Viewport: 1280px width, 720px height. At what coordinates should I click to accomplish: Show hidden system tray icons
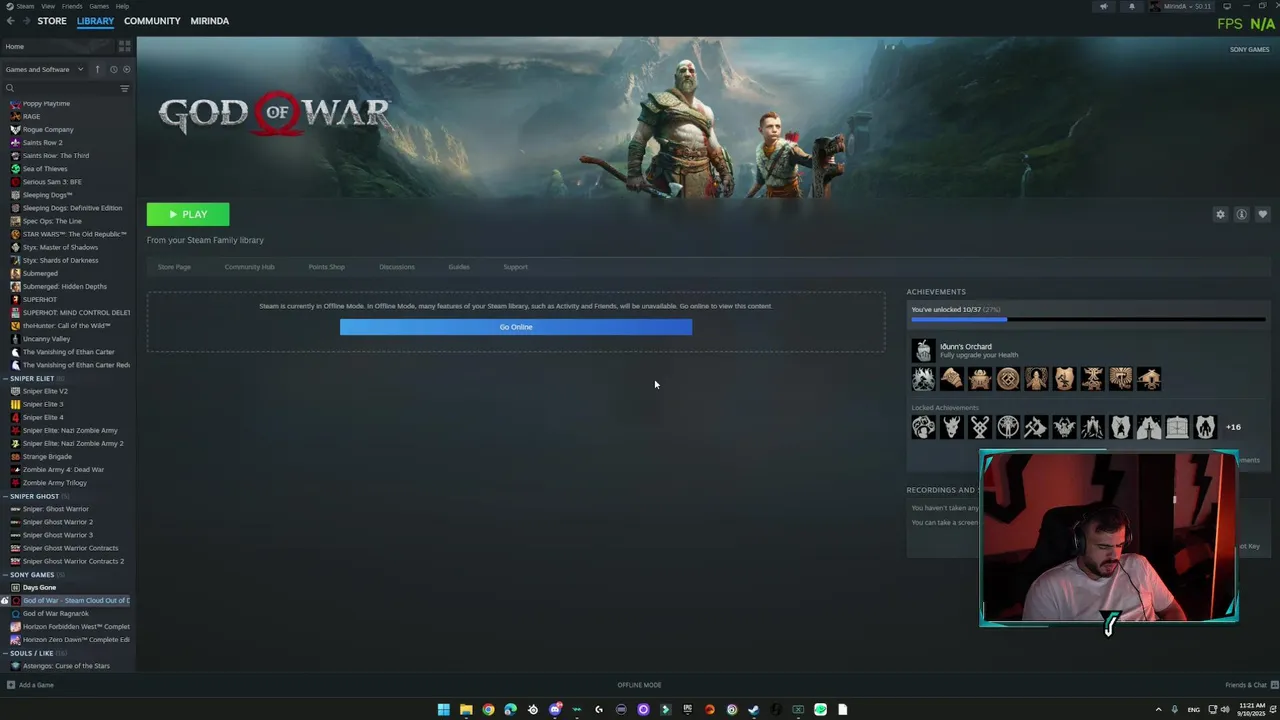[1159, 709]
